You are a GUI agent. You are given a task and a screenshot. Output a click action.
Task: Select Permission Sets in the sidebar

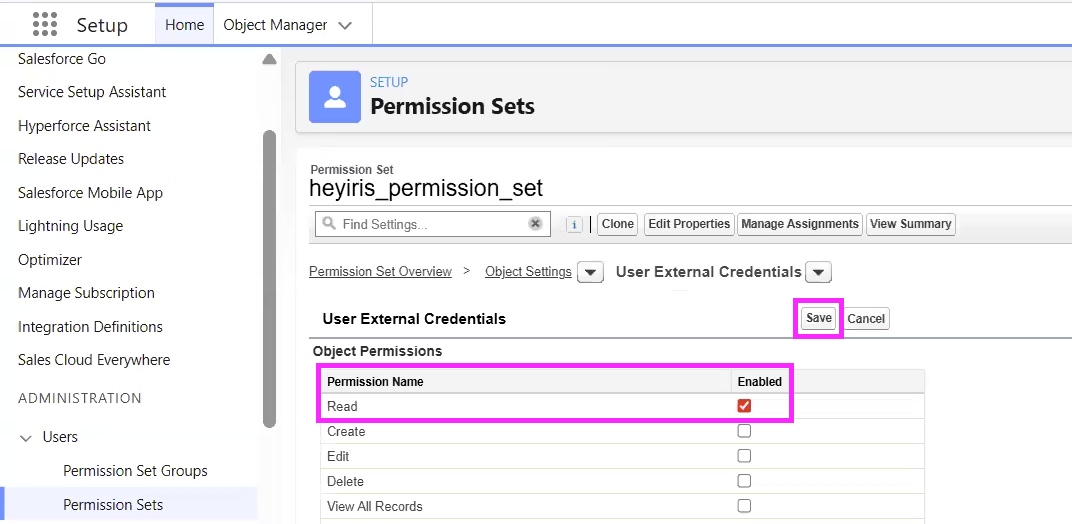point(113,505)
